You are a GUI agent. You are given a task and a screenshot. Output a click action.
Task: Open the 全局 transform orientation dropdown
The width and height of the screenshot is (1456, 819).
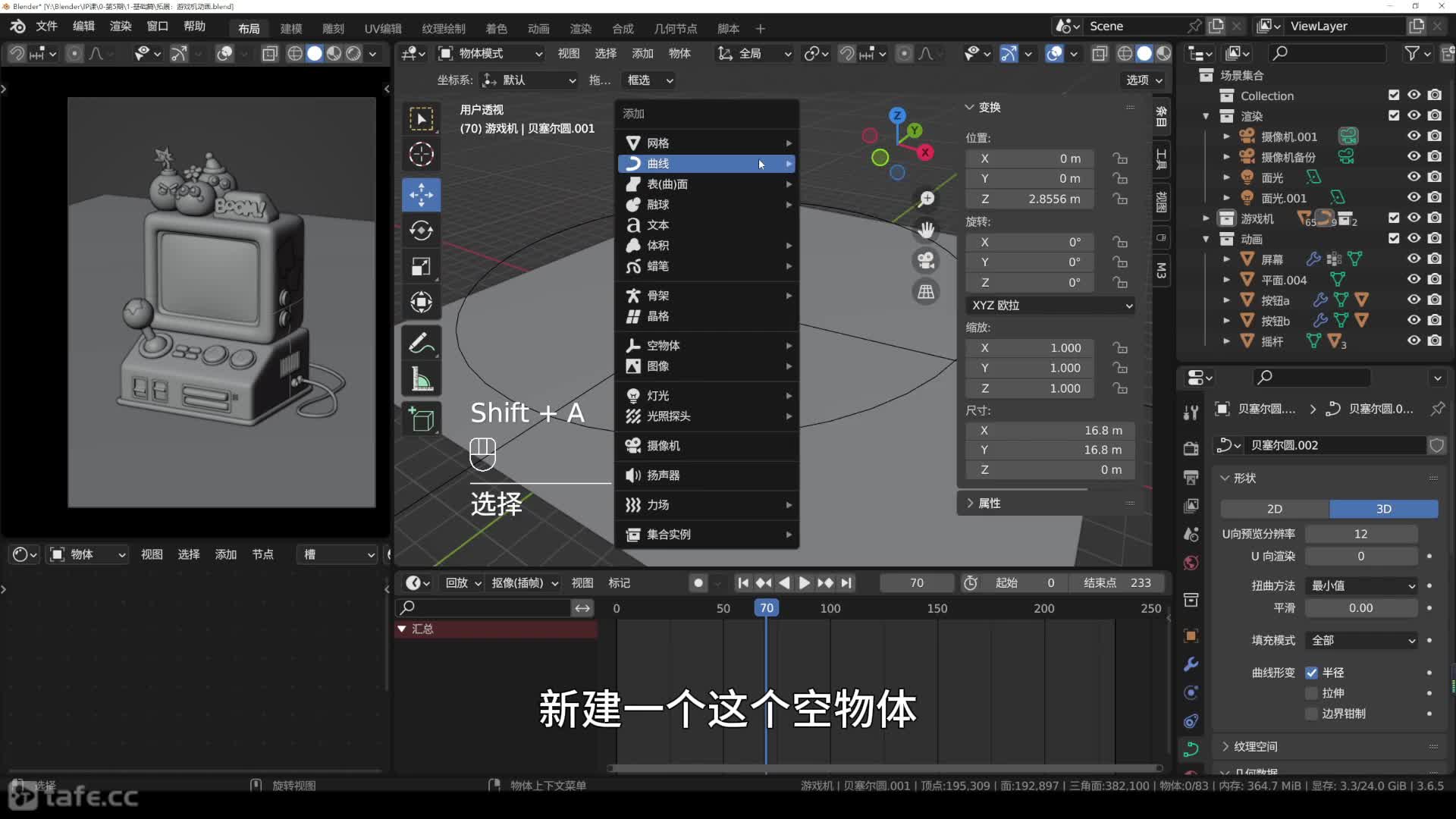[x=755, y=53]
